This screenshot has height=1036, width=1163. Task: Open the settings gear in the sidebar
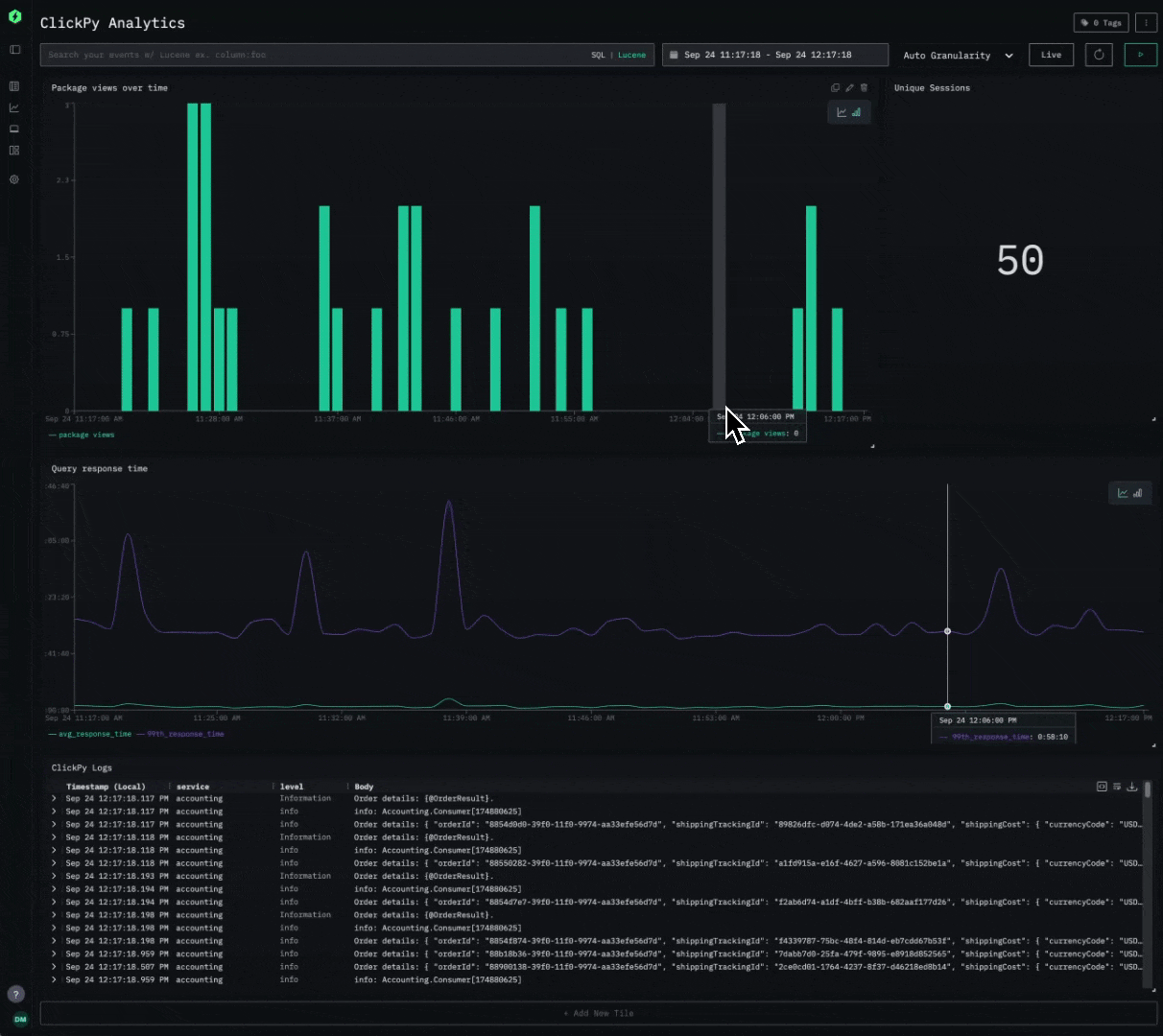[14, 179]
